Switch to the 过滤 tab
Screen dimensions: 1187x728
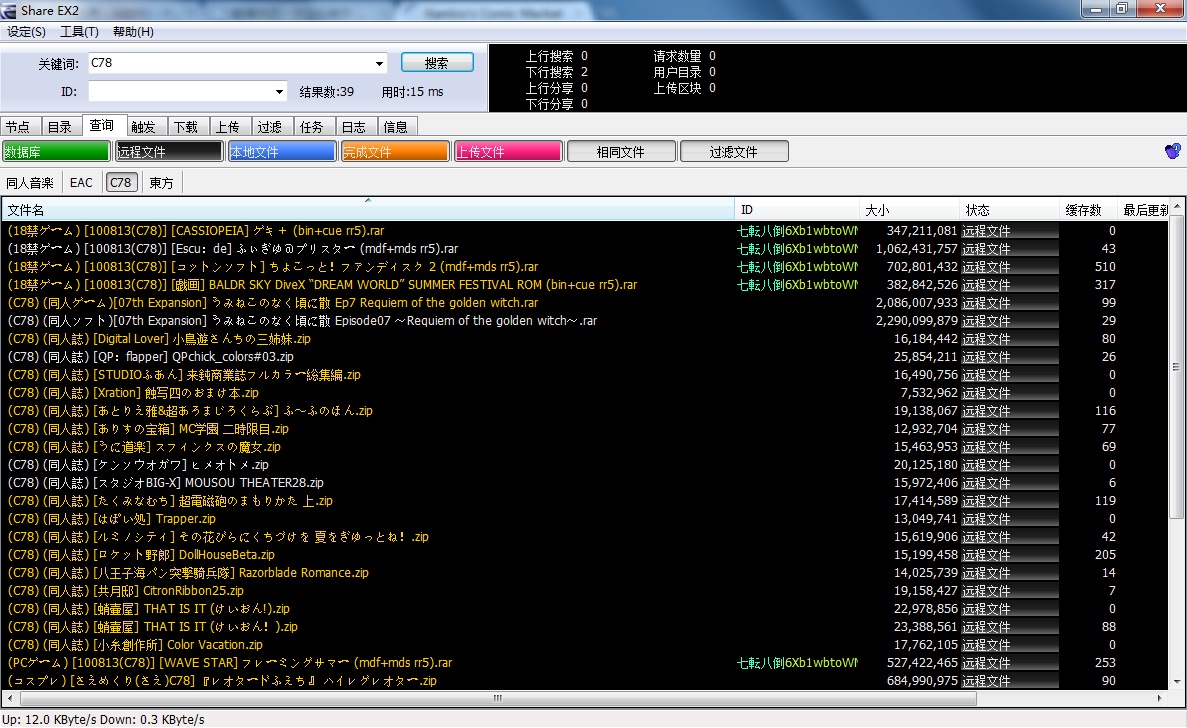tap(269, 126)
